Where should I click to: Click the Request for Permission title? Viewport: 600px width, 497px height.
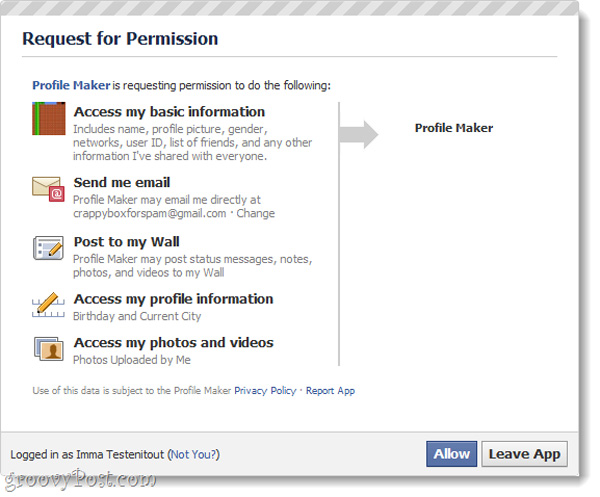(120, 40)
